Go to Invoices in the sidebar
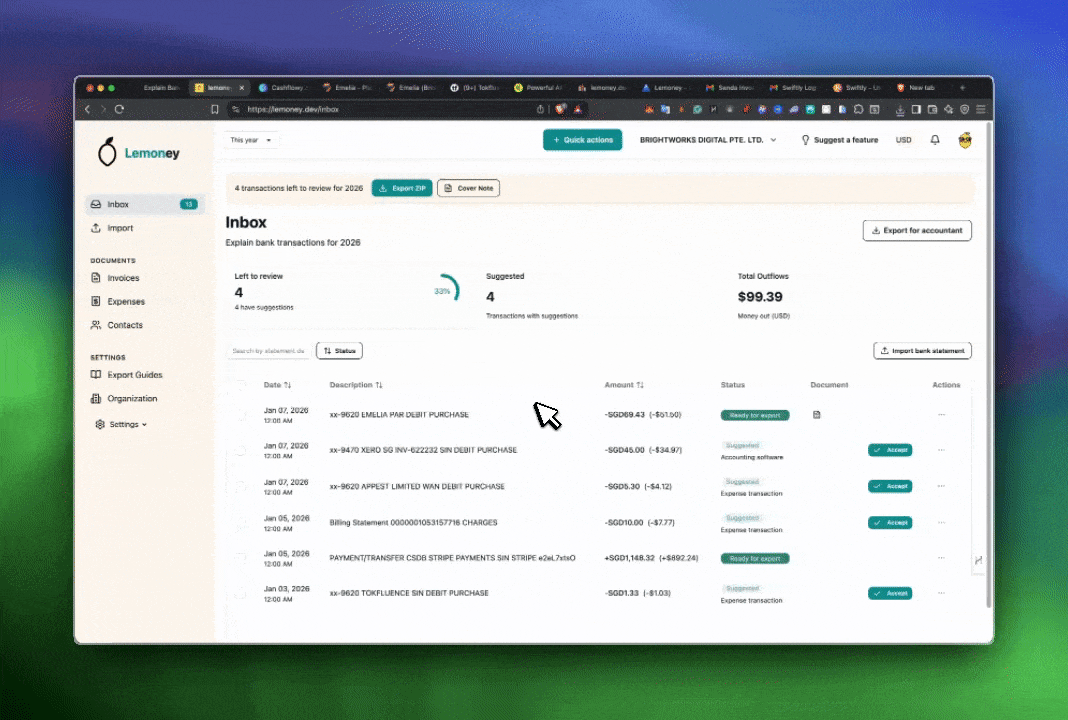This screenshot has width=1068, height=720. pos(123,278)
